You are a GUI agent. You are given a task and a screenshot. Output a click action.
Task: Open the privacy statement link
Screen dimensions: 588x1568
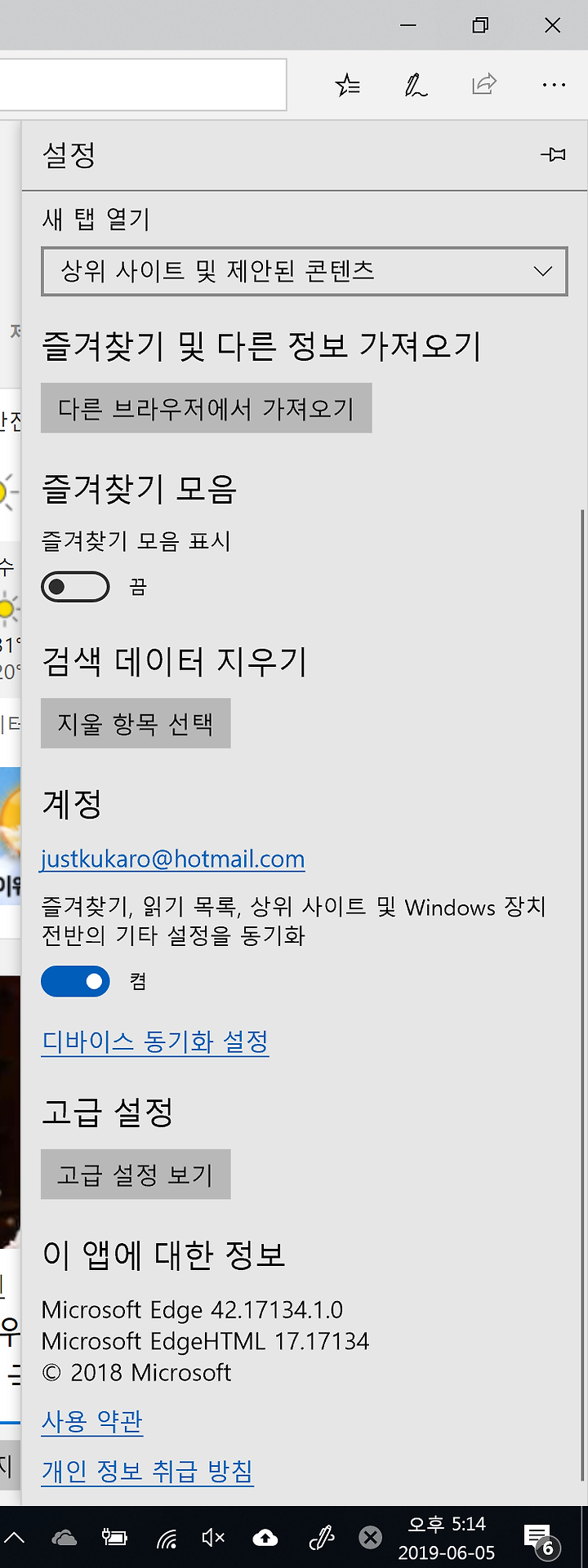click(148, 1472)
